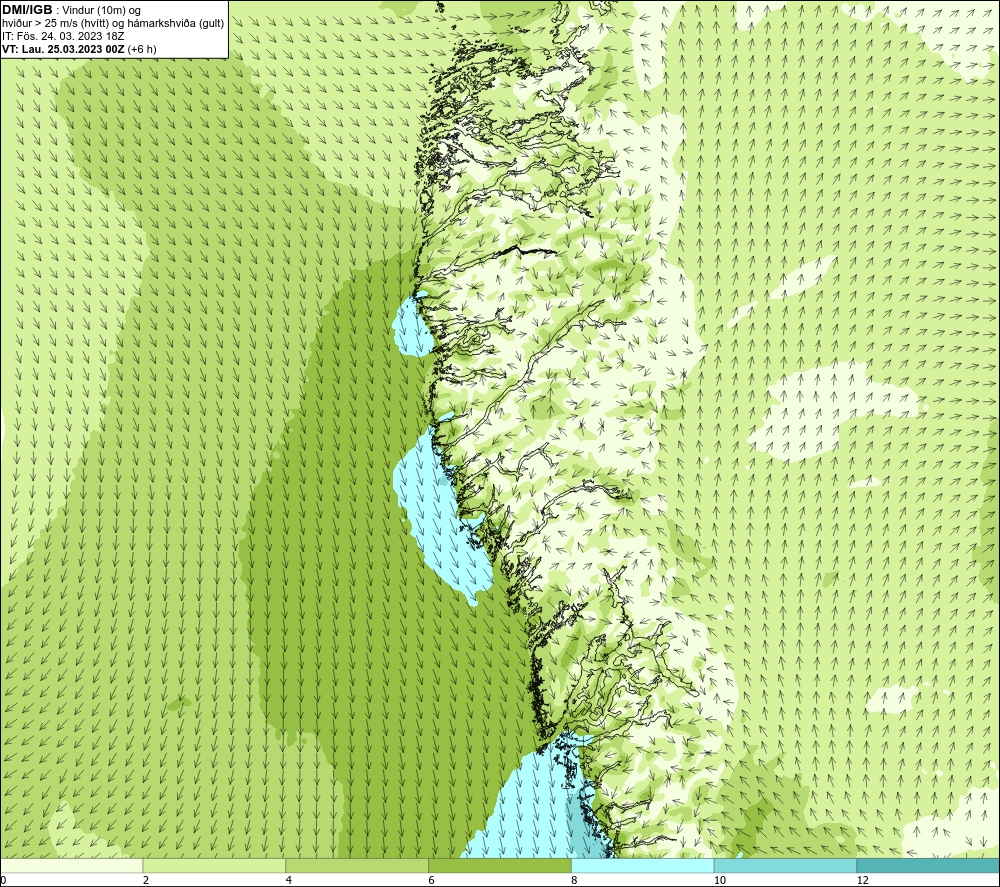Click the 'IT: Fös. 24. 03. 2023 18Z' line
This screenshot has height=887, width=1000.
pos(63,36)
